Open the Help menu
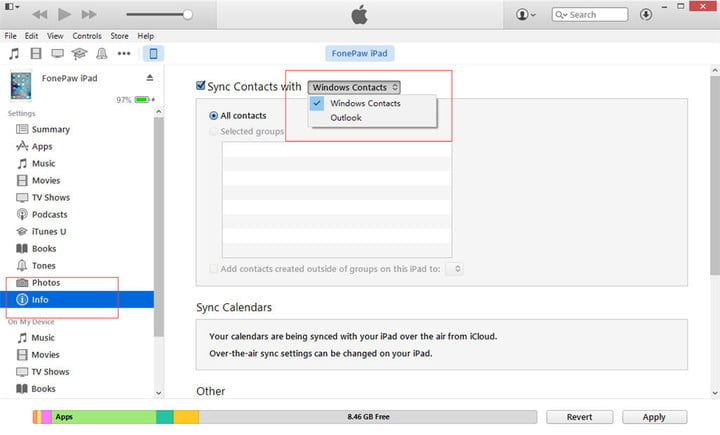This screenshot has width=720, height=435. [x=146, y=36]
